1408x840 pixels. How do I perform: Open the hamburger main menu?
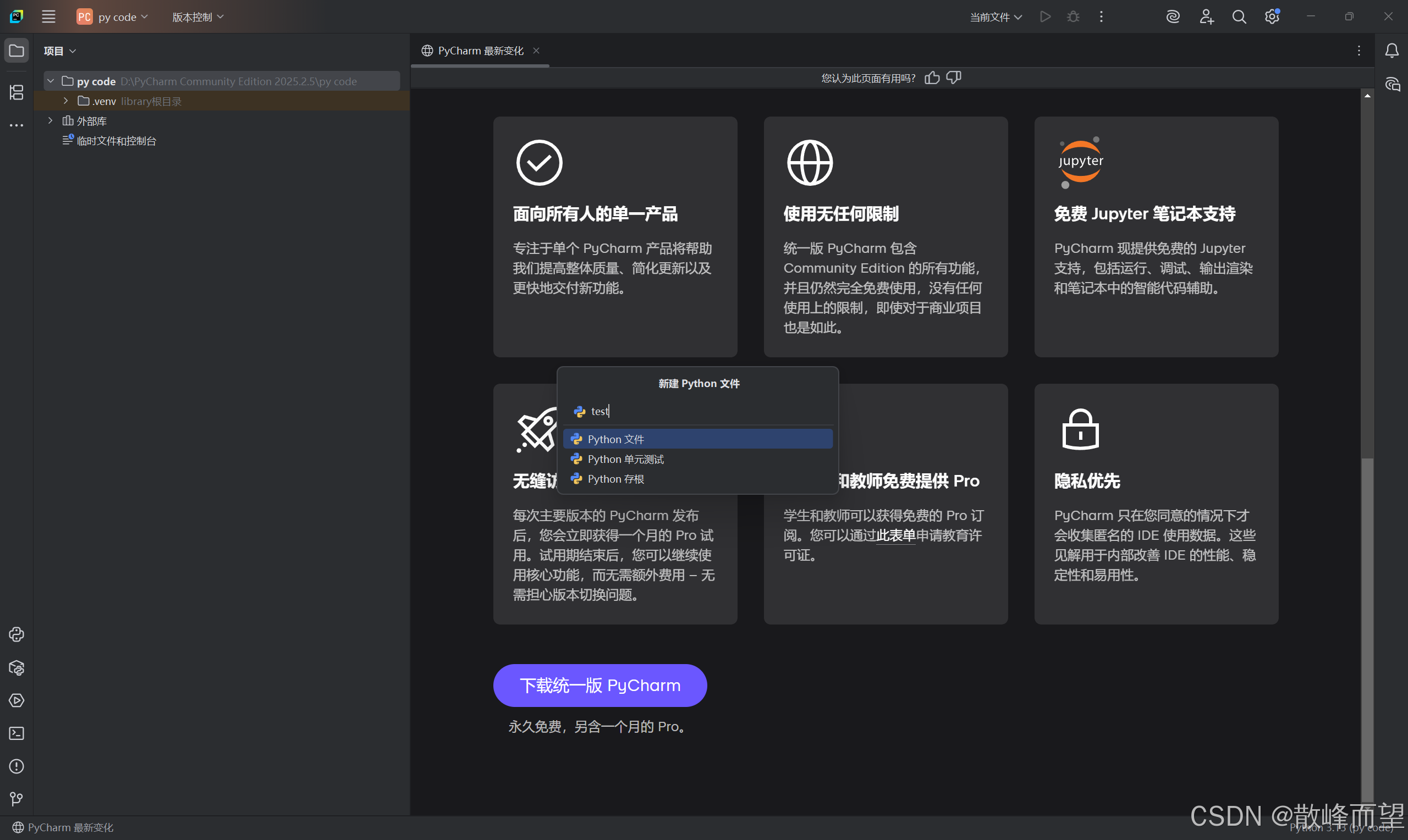pos(49,16)
